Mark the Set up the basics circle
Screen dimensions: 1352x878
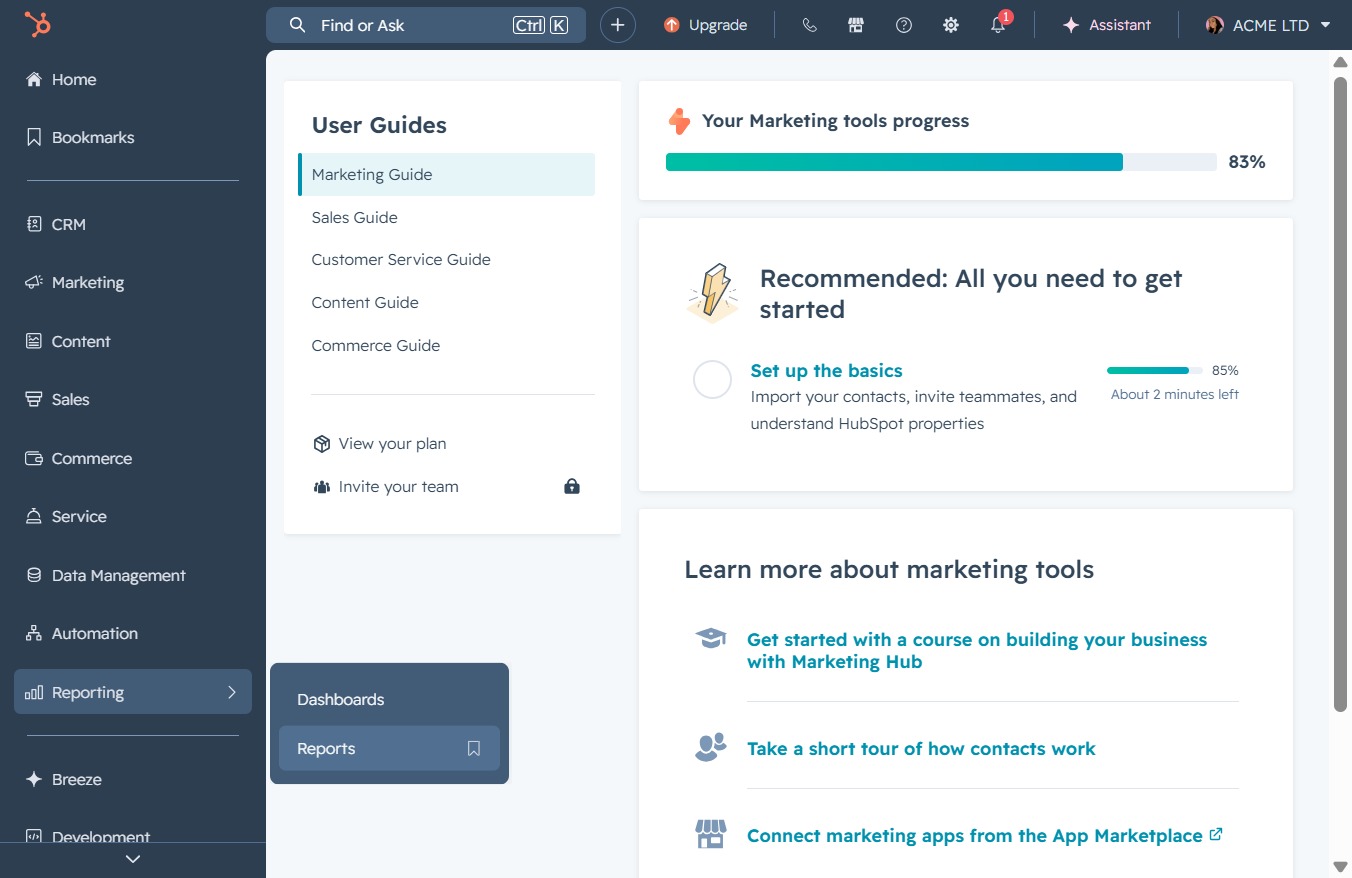[713, 380]
